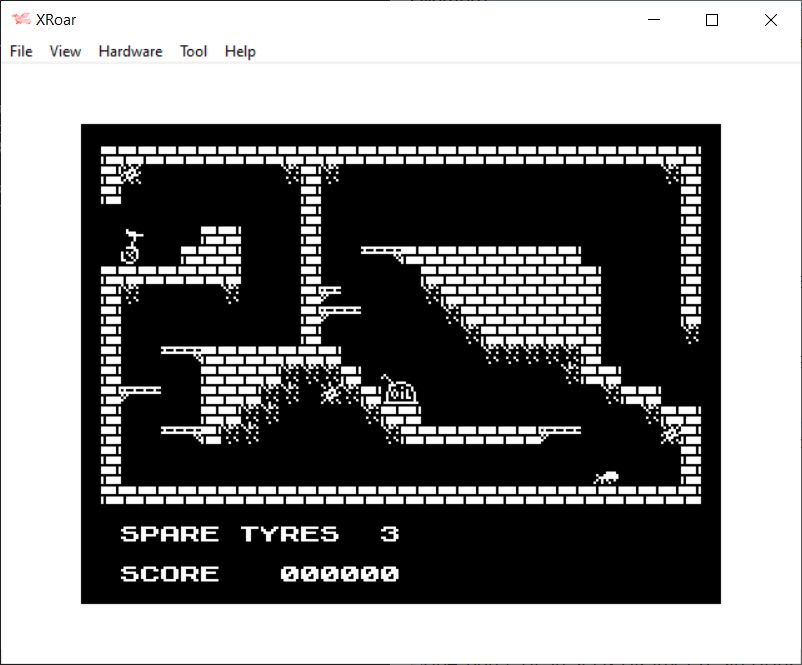The width and height of the screenshot is (802, 665).
Task: Open the Help menu
Action: (240, 51)
